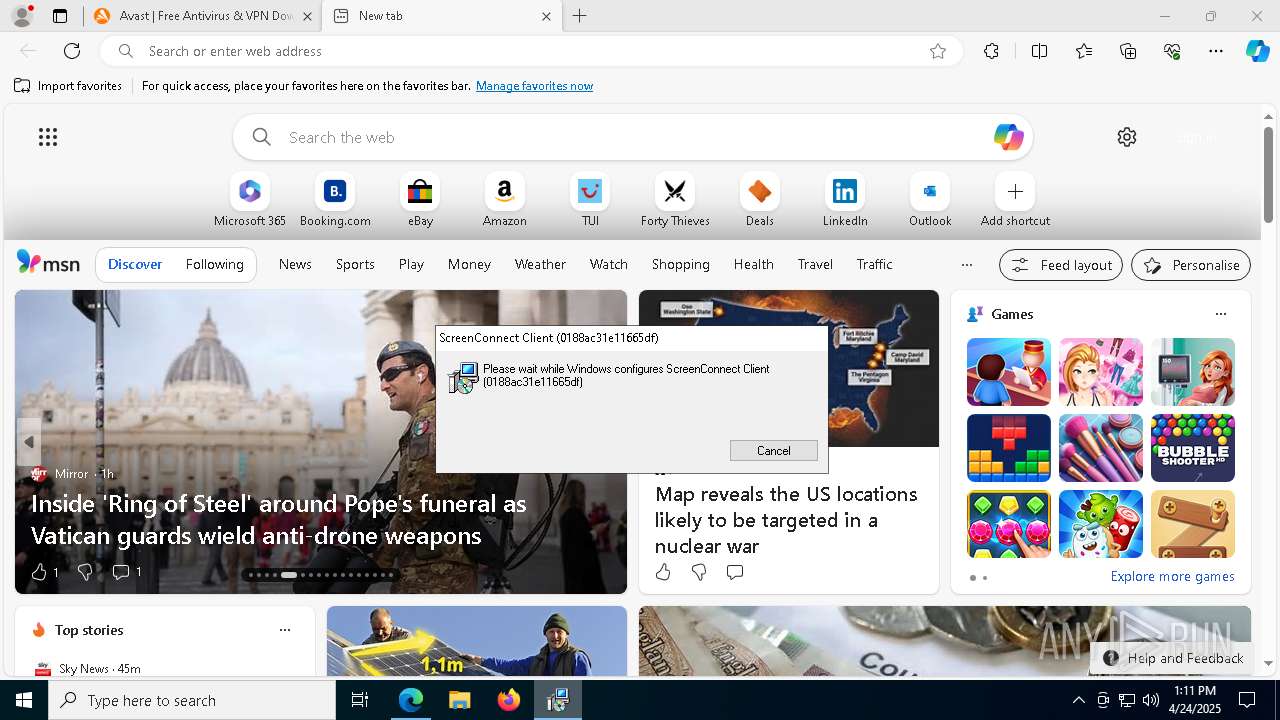Open File Explorer from taskbar
This screenshot has width=1280, height=720.
[x=459, y=700]
